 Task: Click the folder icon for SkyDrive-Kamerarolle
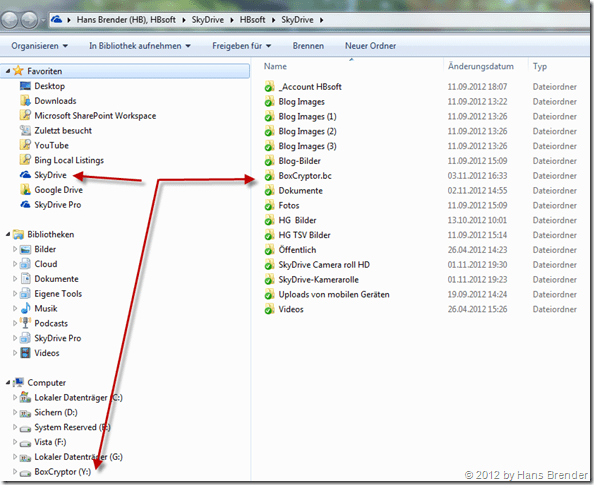[269, 280]
